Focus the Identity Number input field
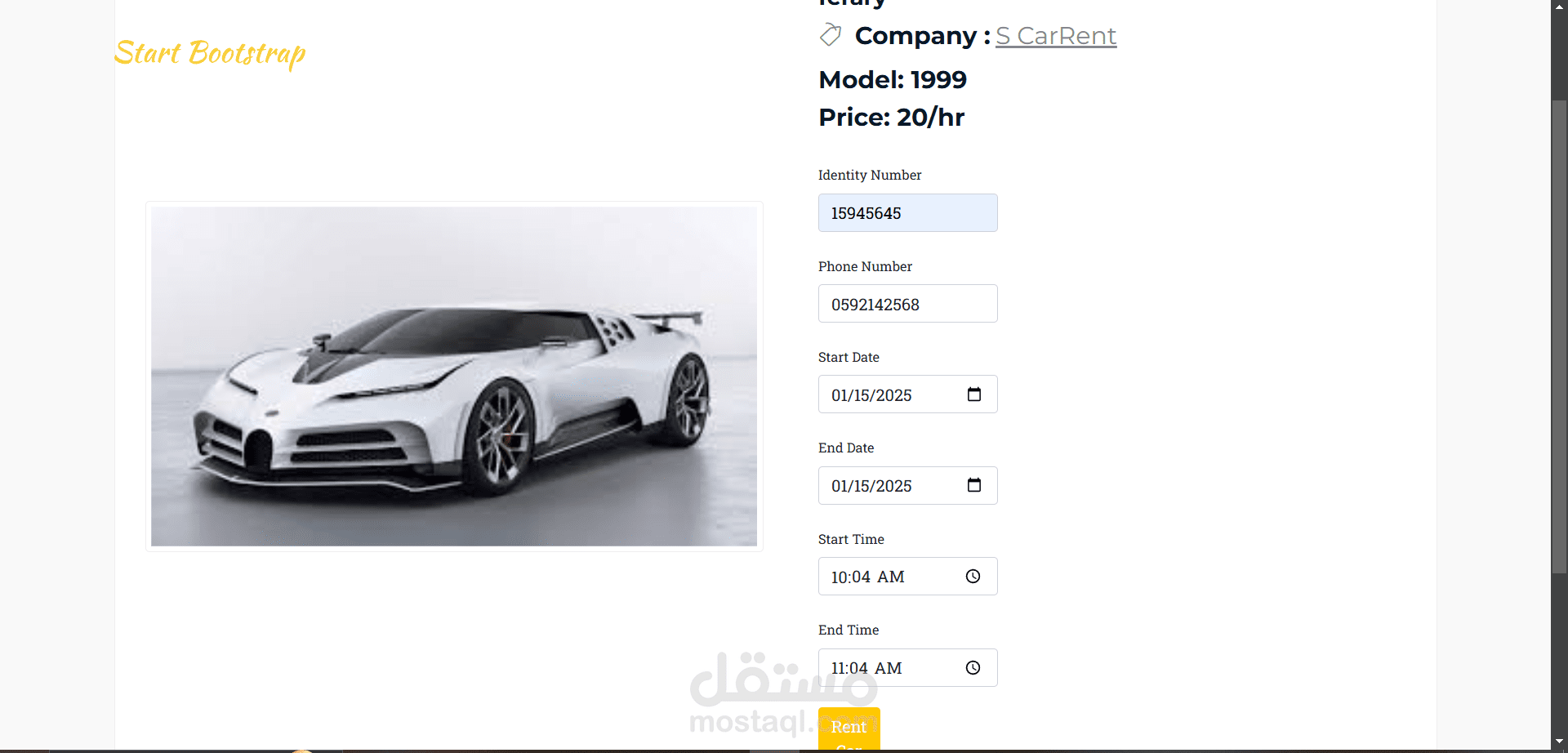Image resolution: width=1568 pixels, height=753 pixels. [x=908, y=213]
